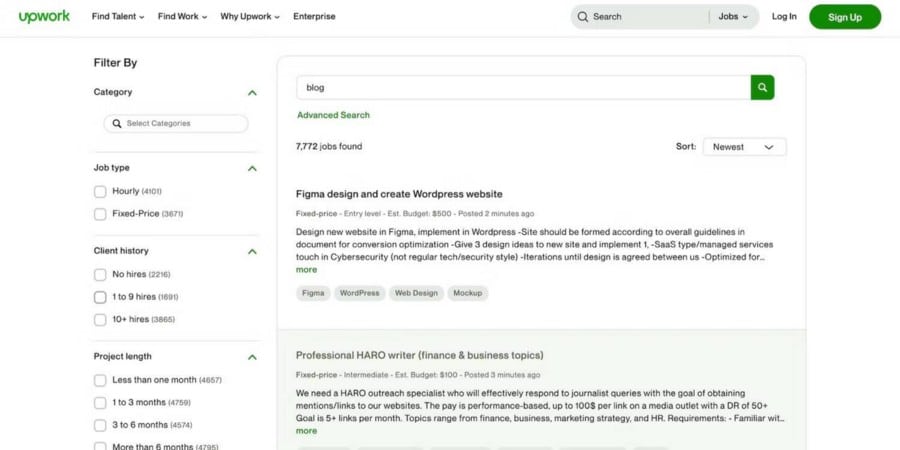This screenshot has height=450, width=900.
Task: Open the Professional HARO writer job
Action: tap(420, 355)
